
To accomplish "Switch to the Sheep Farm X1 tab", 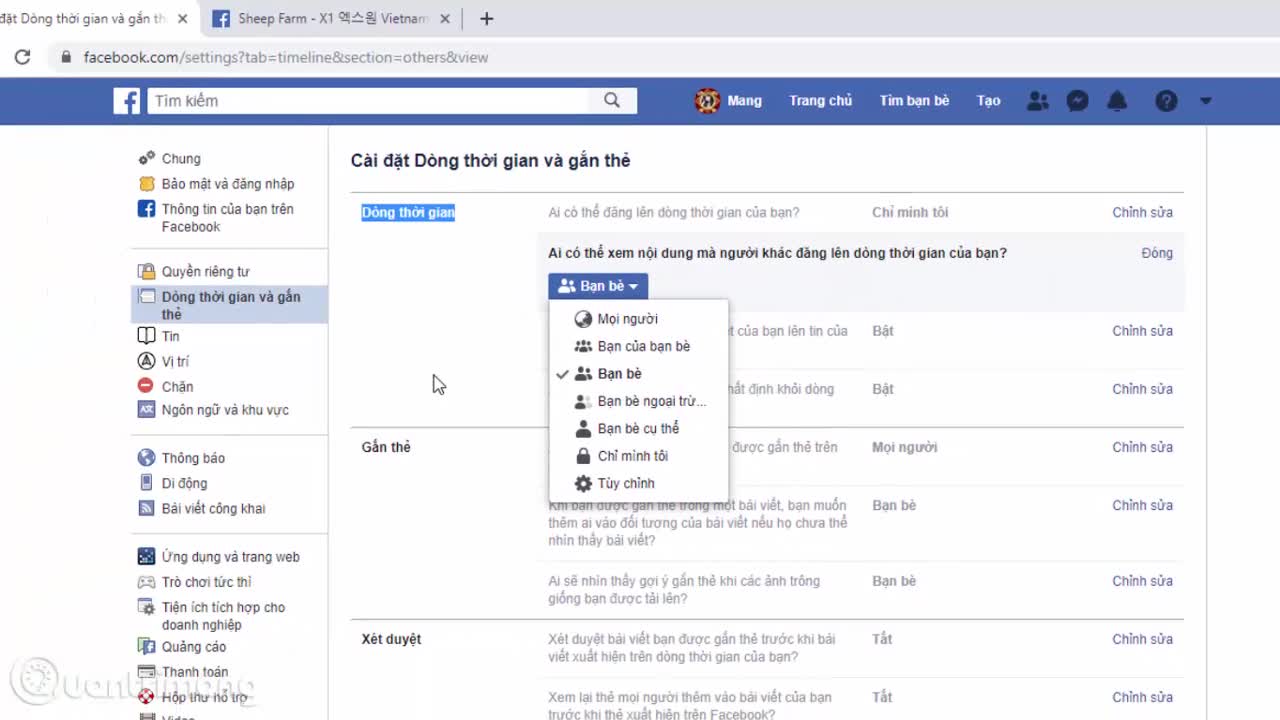I will [x=330, y=19].
